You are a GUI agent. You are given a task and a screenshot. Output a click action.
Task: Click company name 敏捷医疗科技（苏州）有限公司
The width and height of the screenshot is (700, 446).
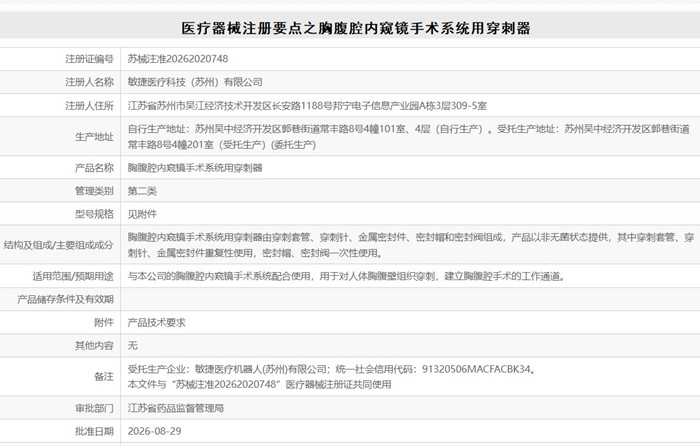click(x=195, y=82)
